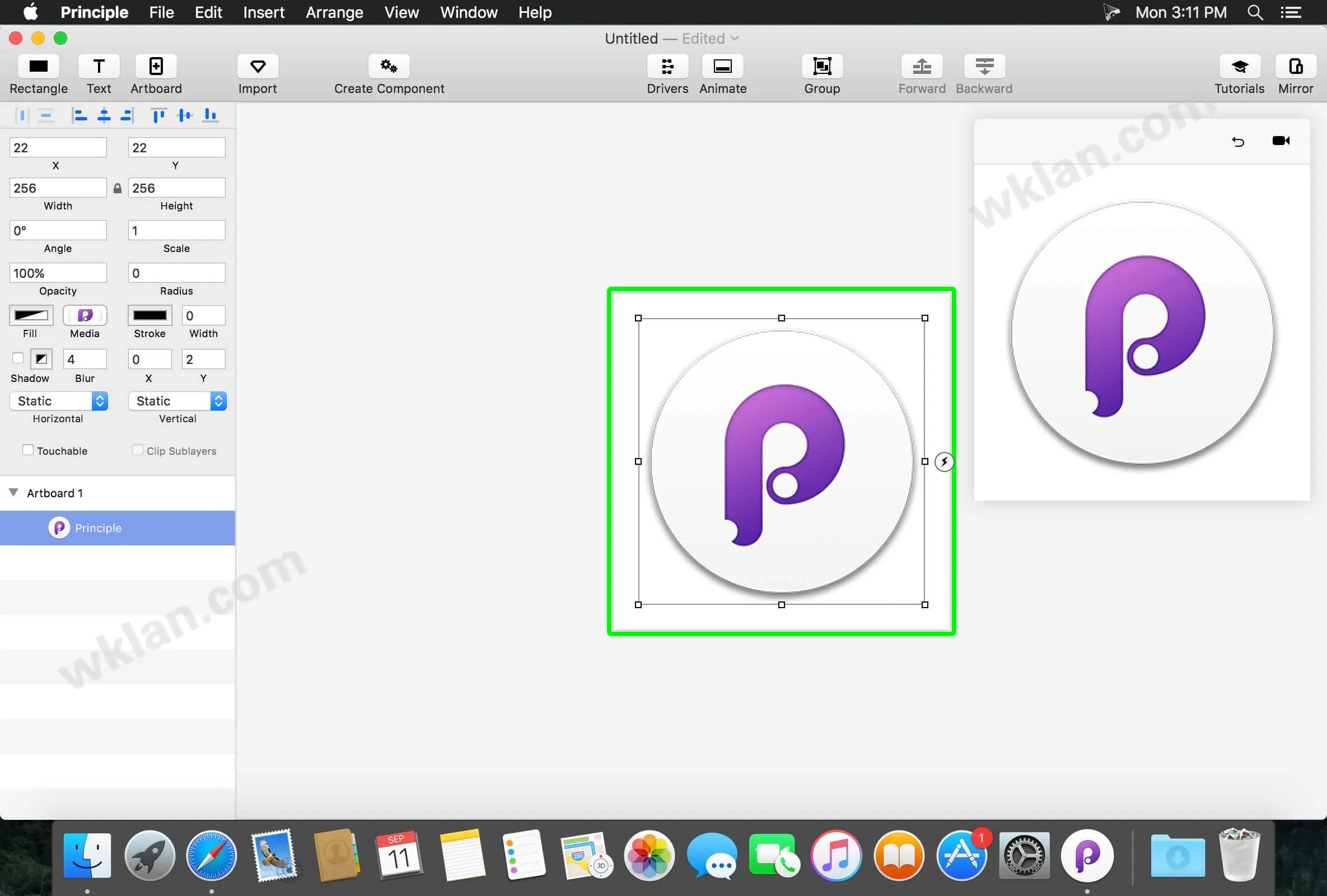Open the Vertical Static dropdown
This screenshot has width=1327, height=896.
tap(177, 401)
